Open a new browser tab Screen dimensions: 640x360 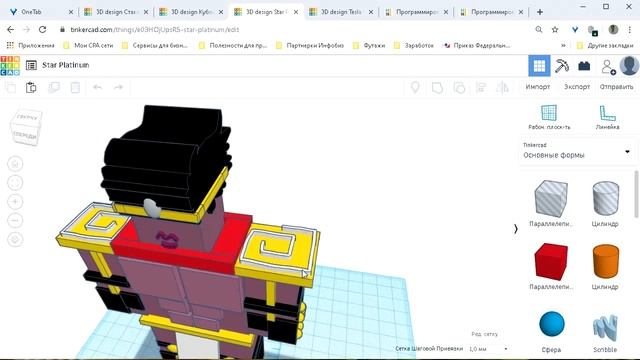540,12
